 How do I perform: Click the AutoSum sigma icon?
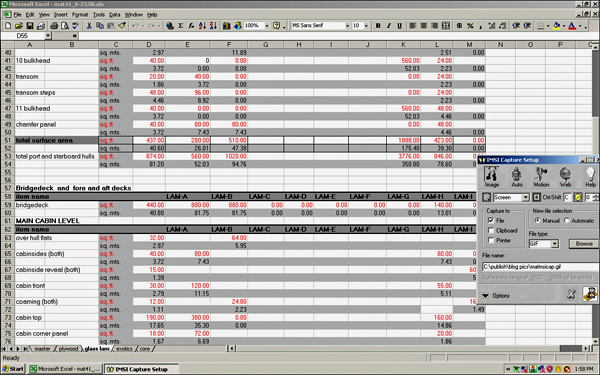(x=181, y=26)
